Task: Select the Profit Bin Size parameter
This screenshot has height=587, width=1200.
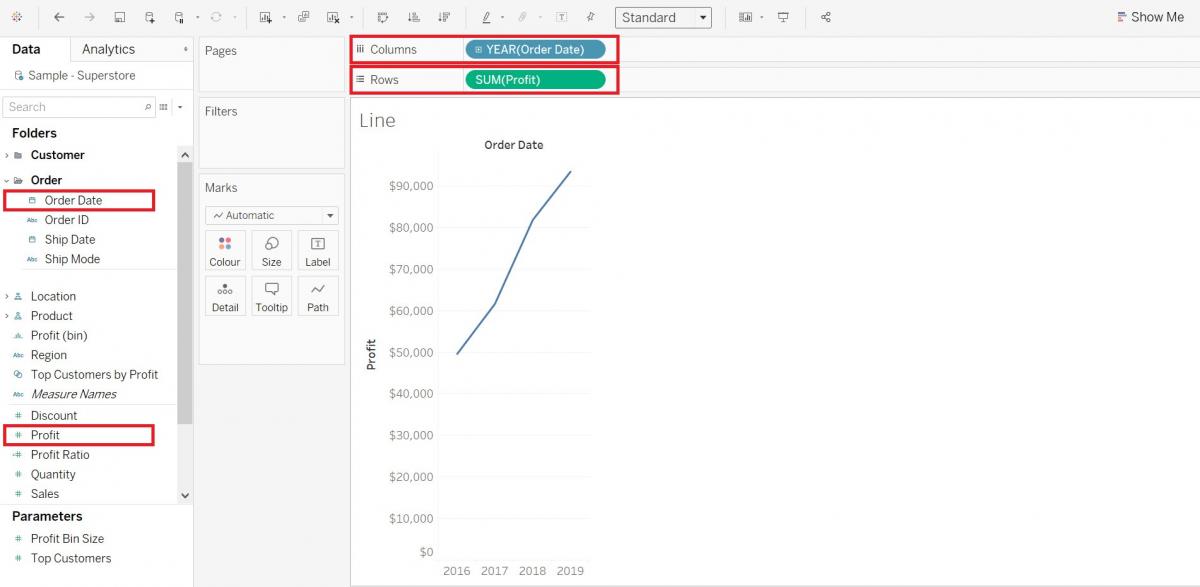Action: point(67,539)
